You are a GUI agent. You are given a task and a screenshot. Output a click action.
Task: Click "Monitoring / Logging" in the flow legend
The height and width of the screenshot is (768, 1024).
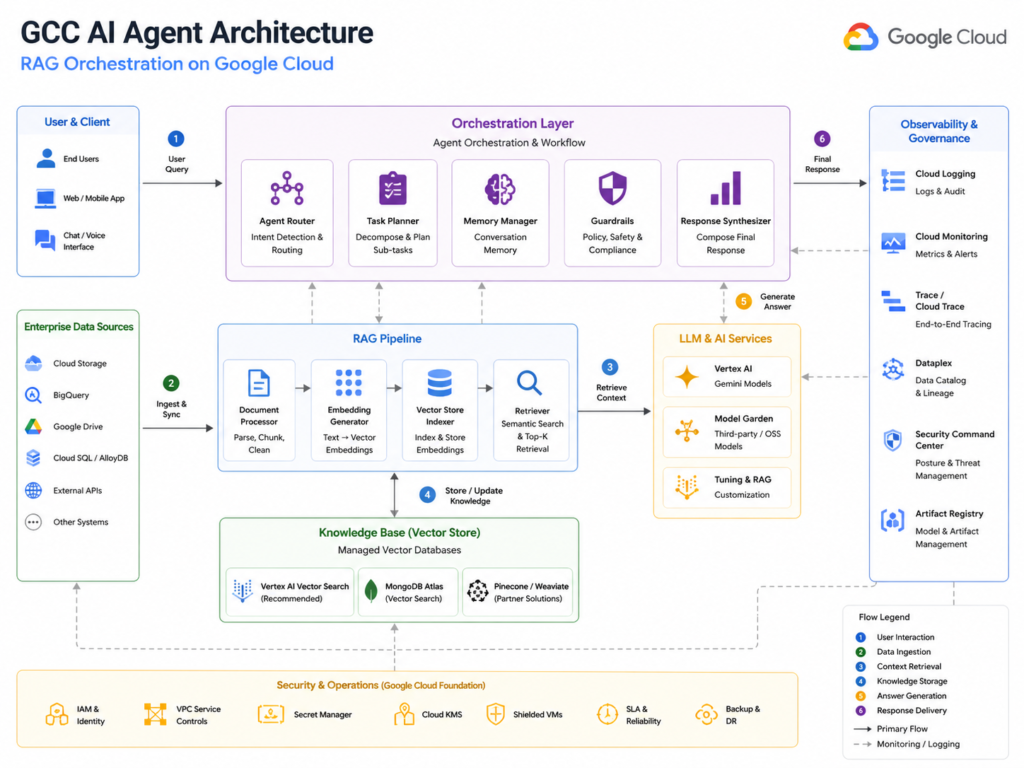pos(918,744)
